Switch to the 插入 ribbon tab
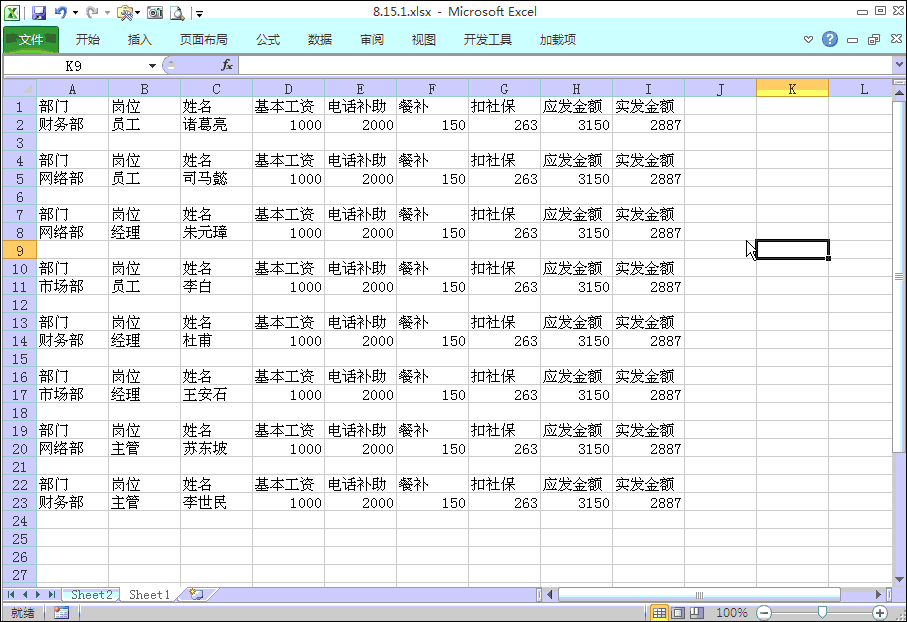The image size is (907, 622). click(x=139, y=39)
